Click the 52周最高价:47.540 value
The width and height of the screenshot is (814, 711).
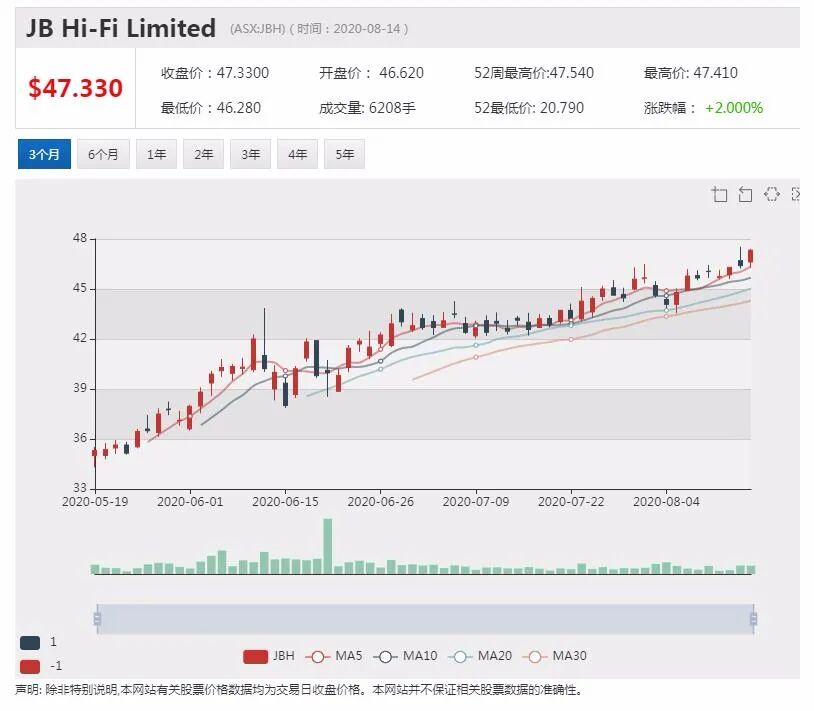534,73
